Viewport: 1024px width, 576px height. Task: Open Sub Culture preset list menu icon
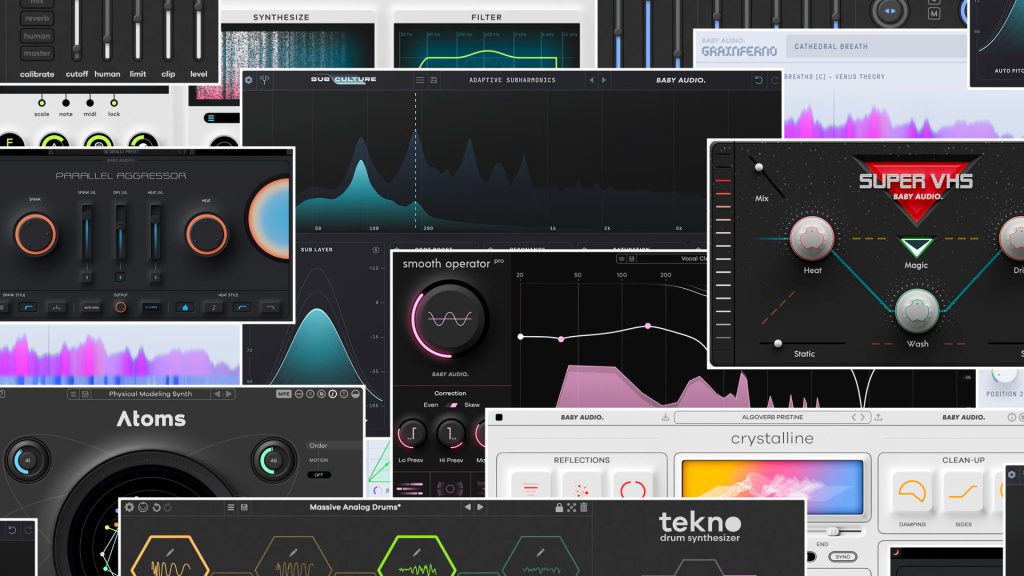pyautogui.click(x=420, y=80)
